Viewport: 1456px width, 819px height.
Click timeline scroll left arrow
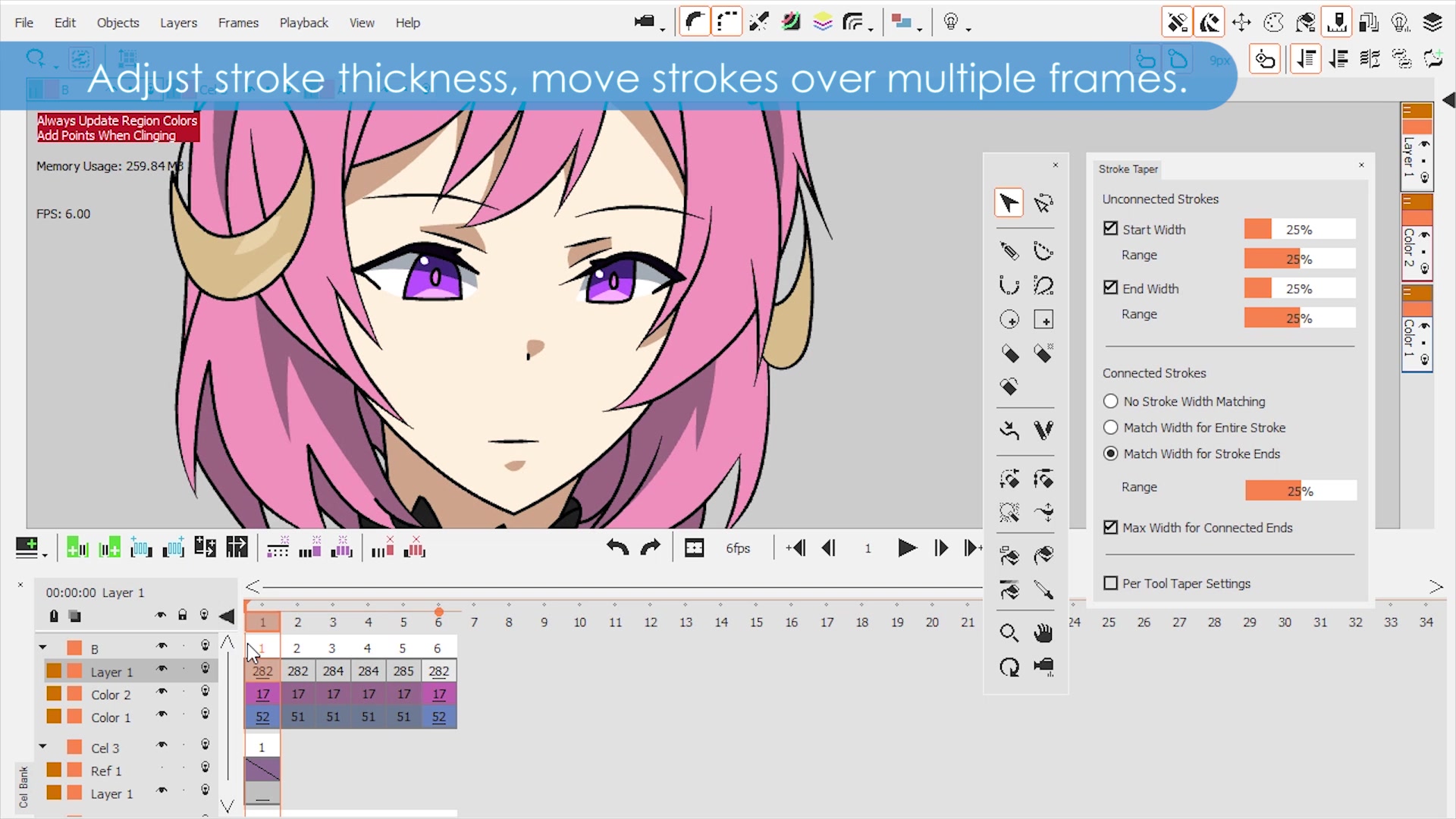pos(253,586)
